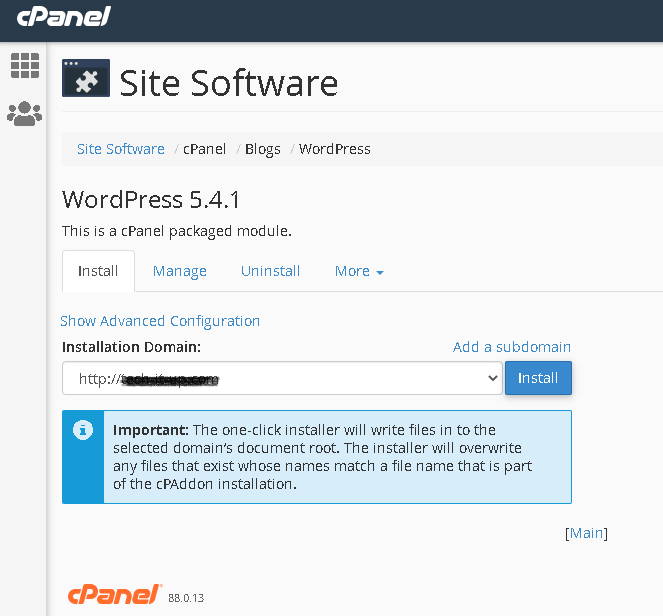The image size is (663, 616).
Task: Click the Site Software page title
Action: tap(228, 83)
